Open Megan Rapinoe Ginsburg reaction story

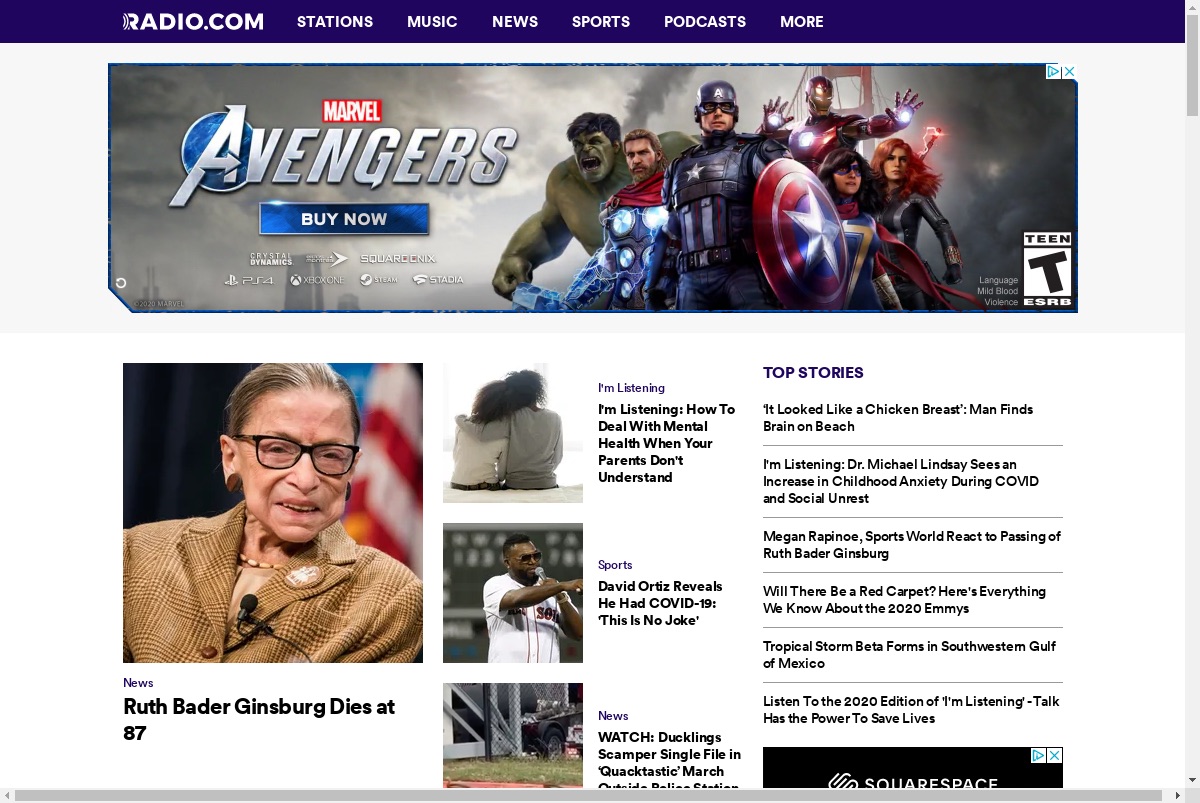tap(912, 544)
